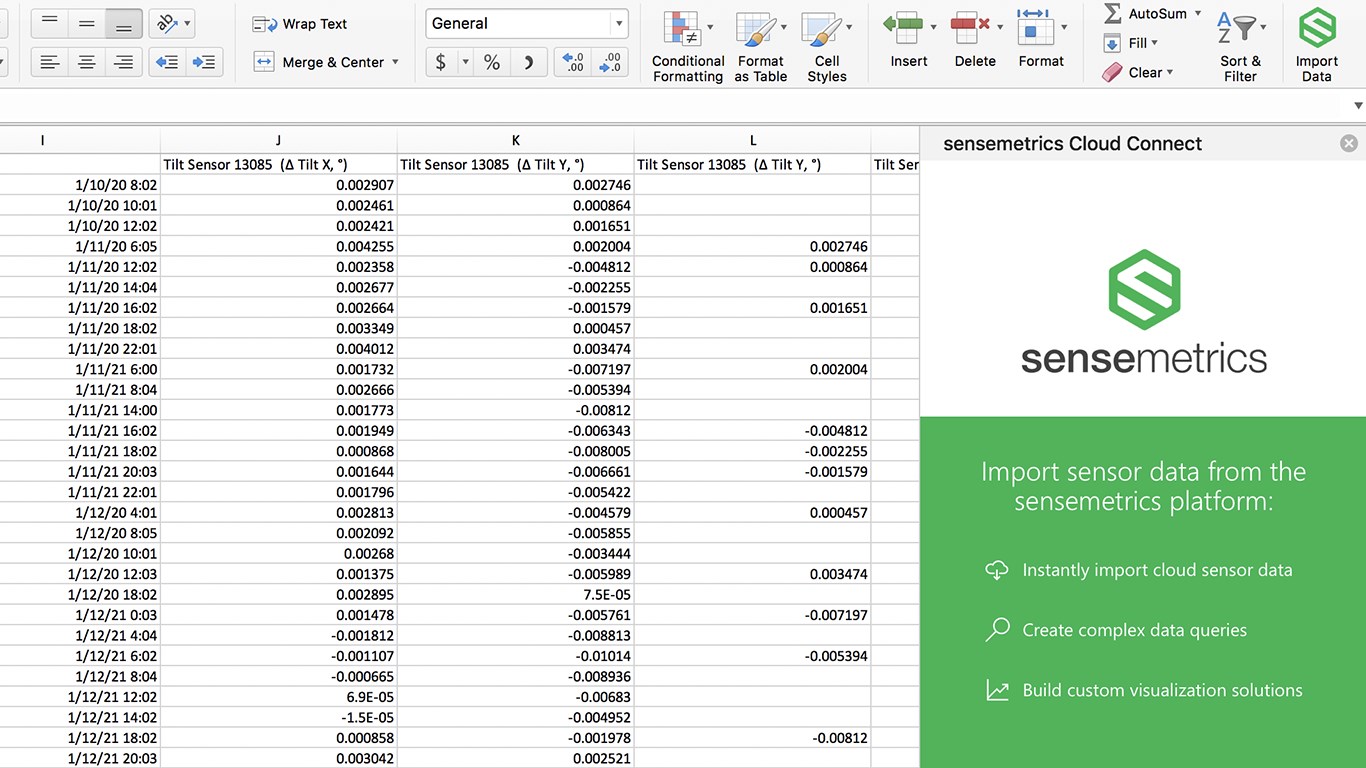
Task: Select the cell containing 7.5E-05
Action: tap(516, 595)
